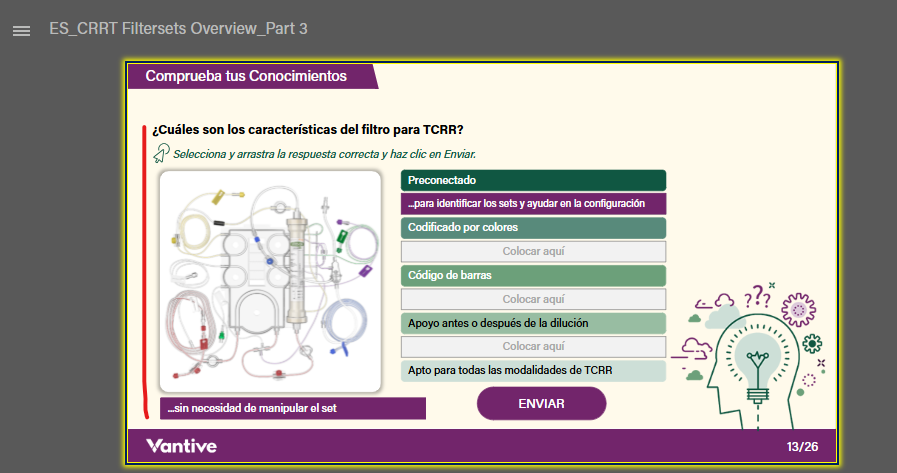Click drop slot under 'Apoyo antes o después'
The image size is (897, 473).
coord(533,346)
